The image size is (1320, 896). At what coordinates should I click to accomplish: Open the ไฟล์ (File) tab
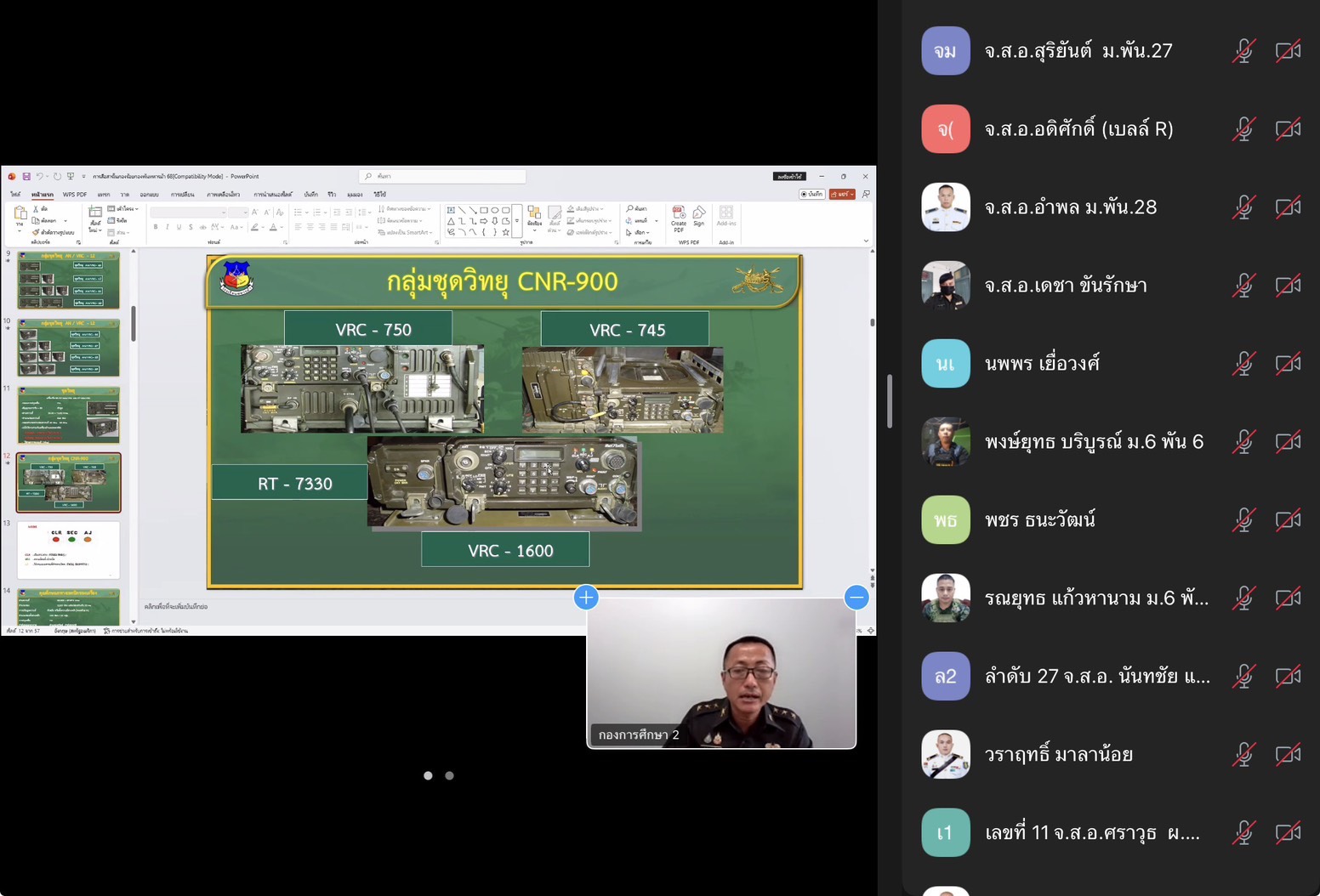point(15,195)
